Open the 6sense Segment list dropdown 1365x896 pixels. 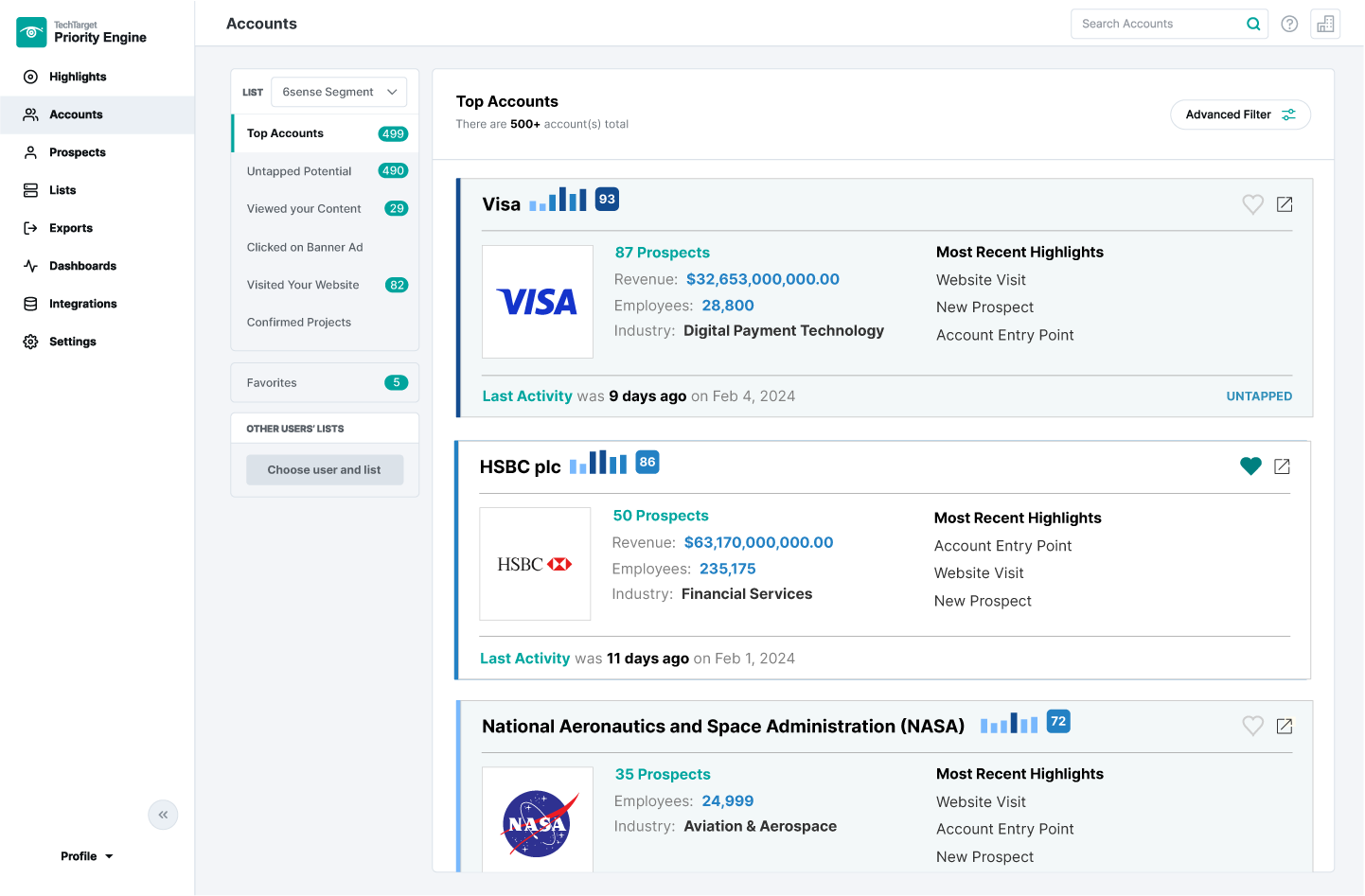[x=339, y=92]
